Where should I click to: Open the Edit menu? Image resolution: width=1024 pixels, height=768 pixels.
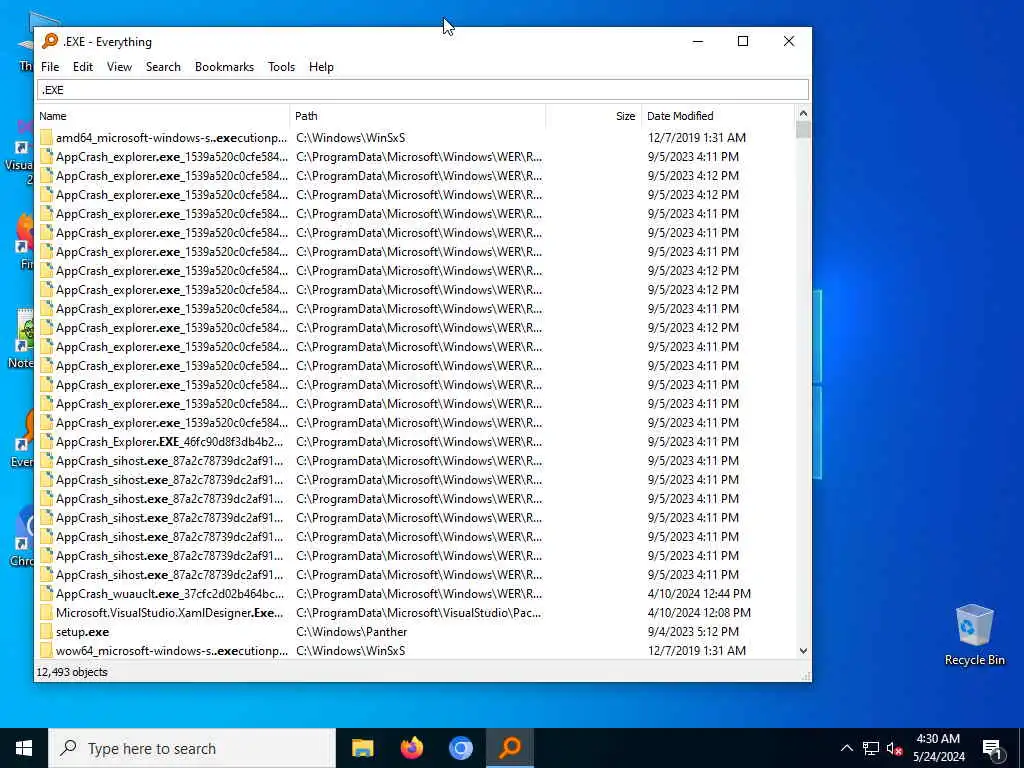coord(82,67)
